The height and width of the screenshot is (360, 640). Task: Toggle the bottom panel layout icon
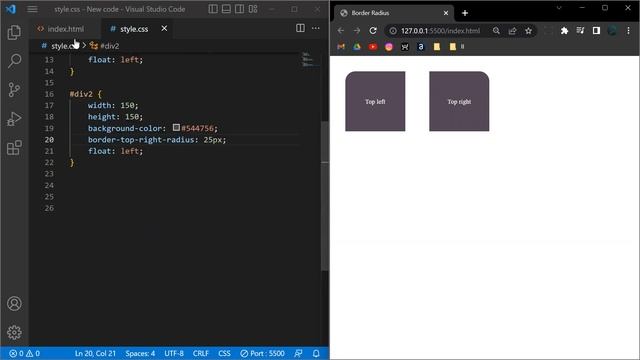point(226,9)
